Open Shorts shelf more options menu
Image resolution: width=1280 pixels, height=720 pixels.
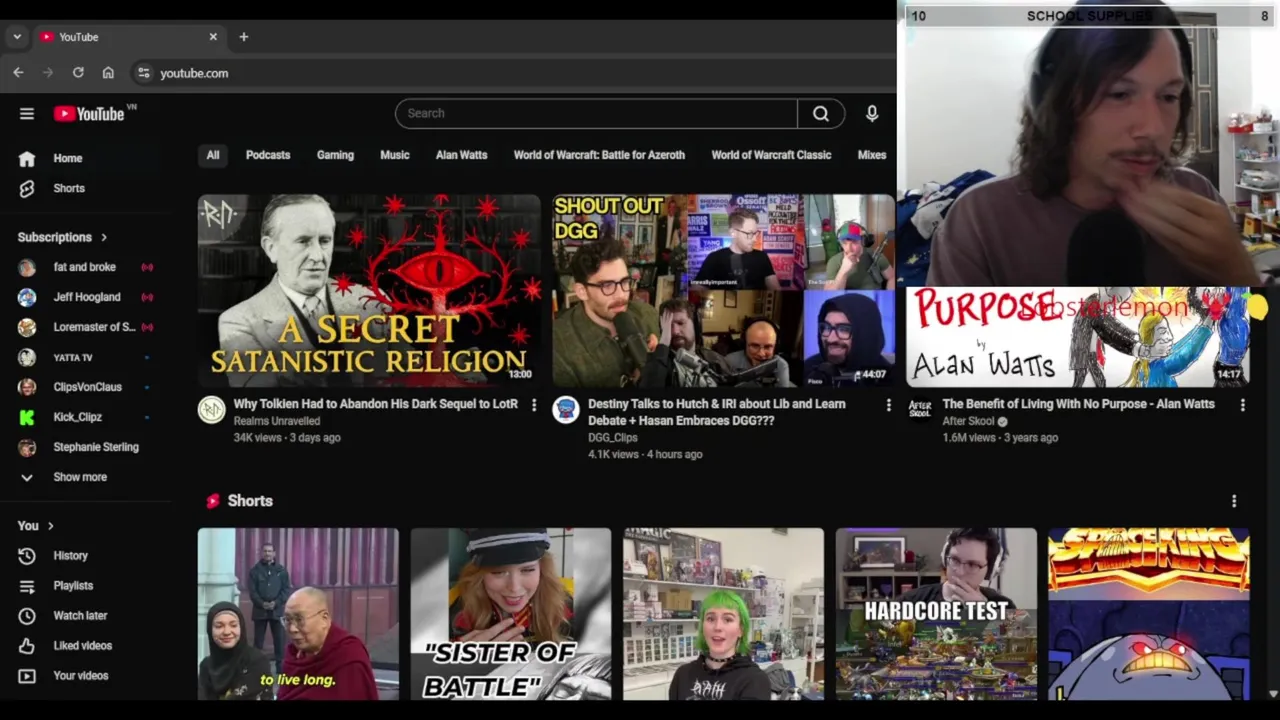point(1234,501)
